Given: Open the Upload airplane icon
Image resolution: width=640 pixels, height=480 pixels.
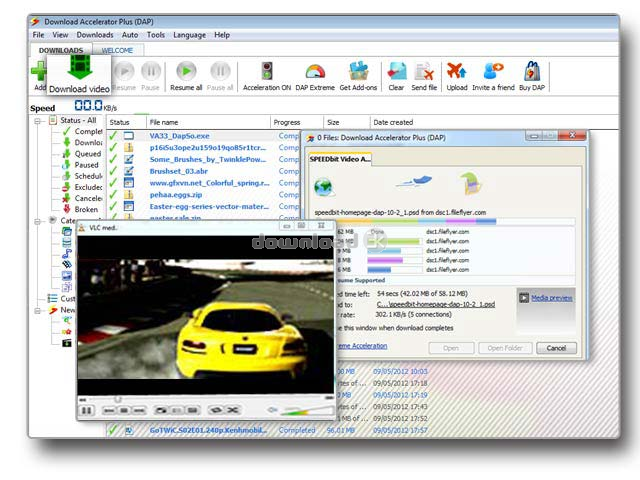Looking at the screenshot, I should pyautogui.click(x=457, y=72).
